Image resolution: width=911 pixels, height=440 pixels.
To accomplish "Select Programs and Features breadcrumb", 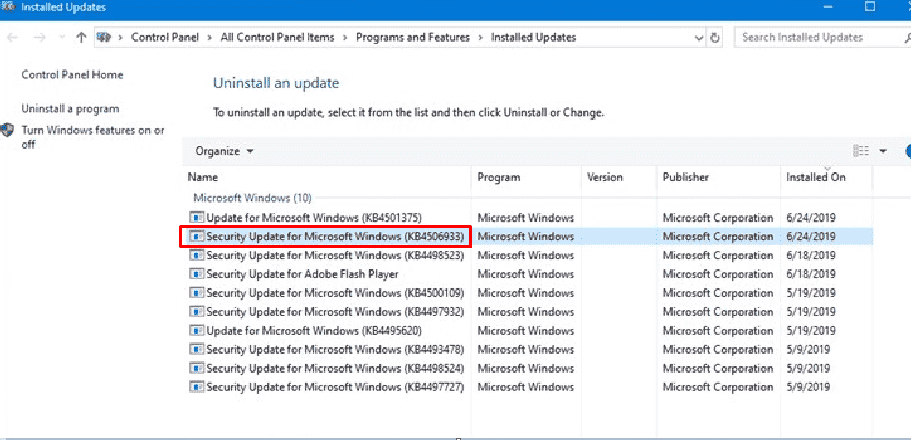I will (413, 38).
